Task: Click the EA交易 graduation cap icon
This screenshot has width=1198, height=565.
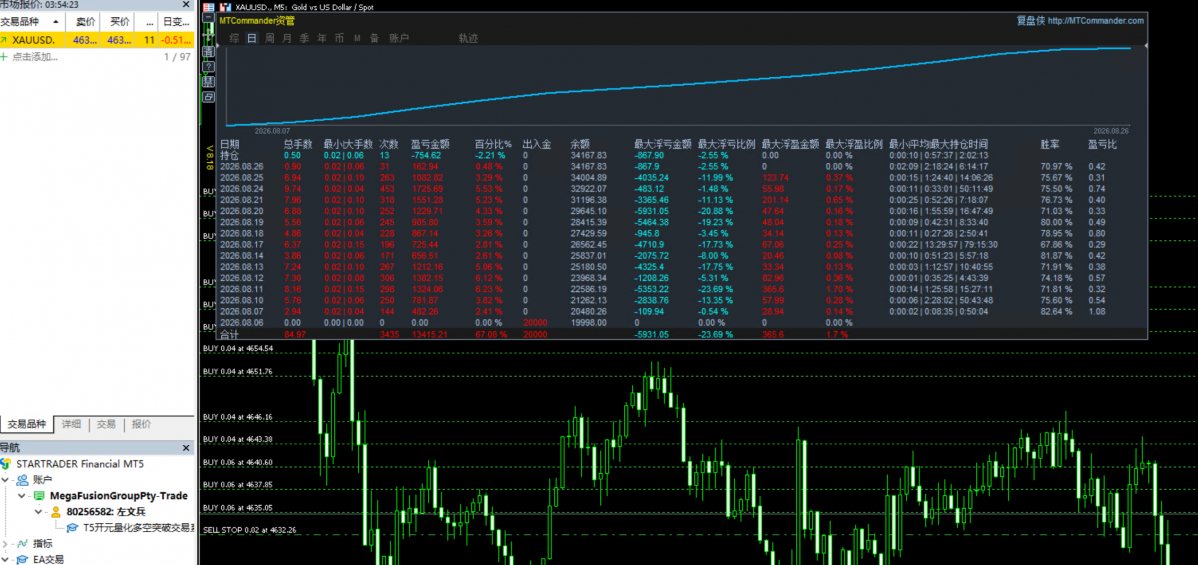Action: 22,560
